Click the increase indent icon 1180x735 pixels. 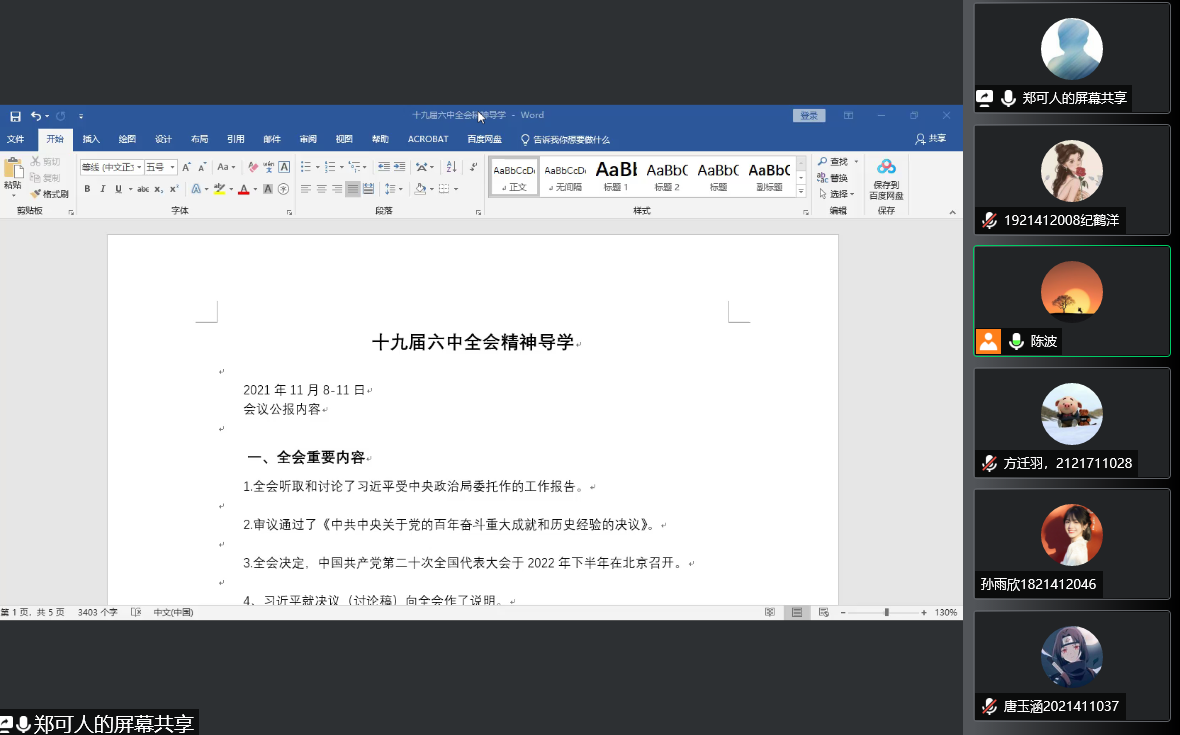pyautogui.click(x=398, y=167)
